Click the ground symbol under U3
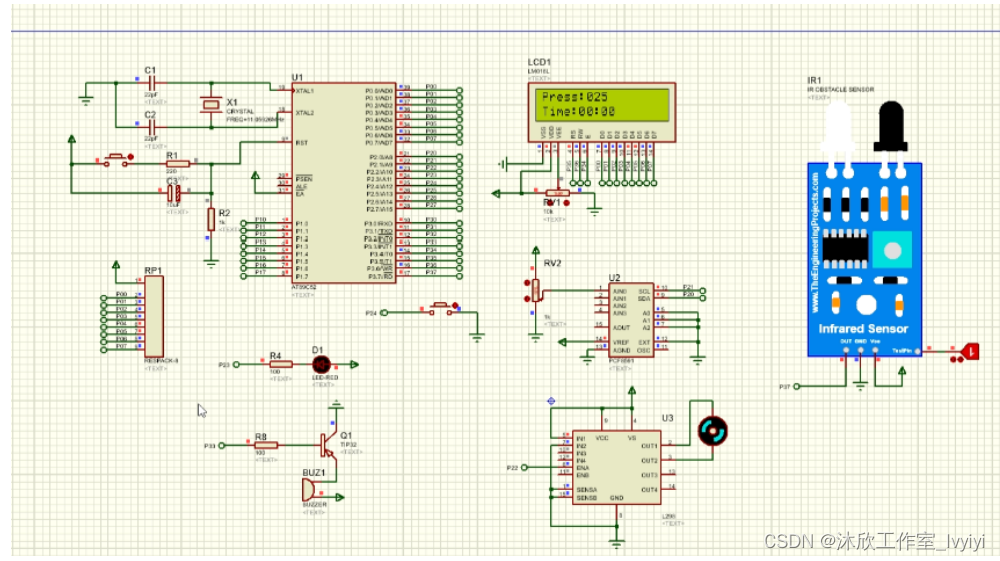 click(616, 543)
